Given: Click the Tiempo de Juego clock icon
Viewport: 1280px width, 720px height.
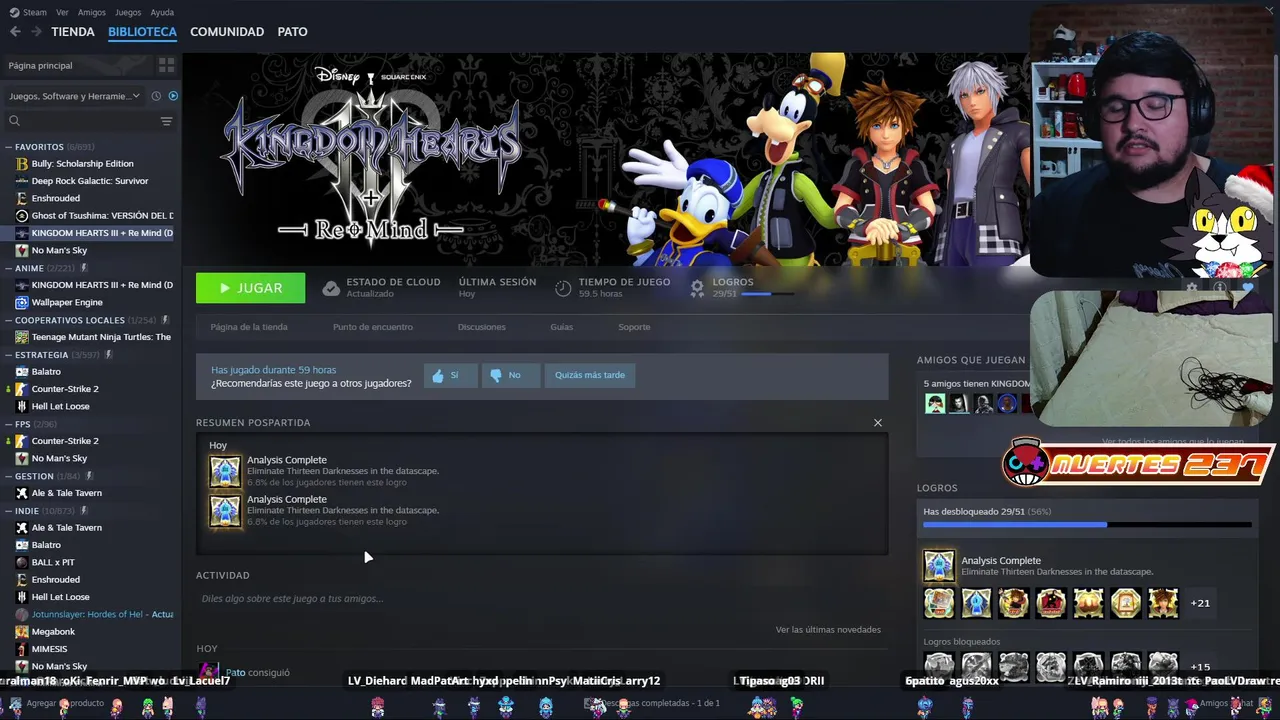Looking at the screenshot, I should click(563, 288).
